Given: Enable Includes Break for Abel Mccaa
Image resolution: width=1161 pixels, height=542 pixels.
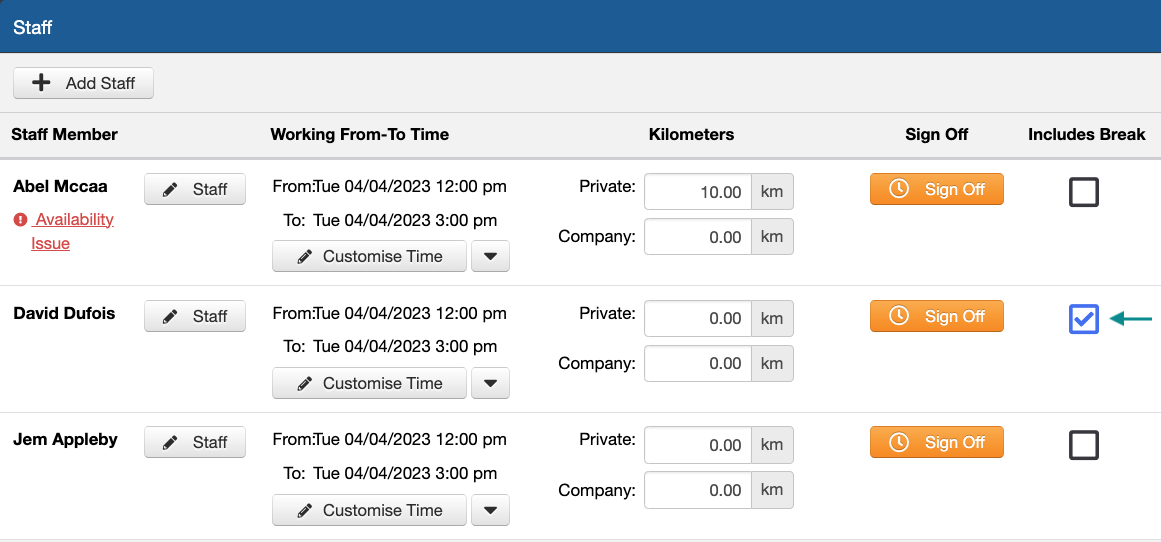Looking at the screenshot, I should point(1084,193).
